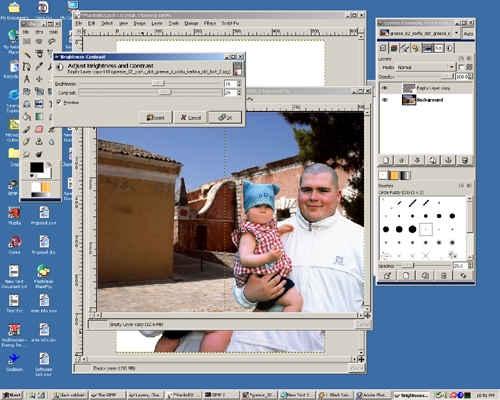Viewport: 500px width, 400px height.
Task: Open Filters menu in main image window
Action: pyautogui.click(x=210, y=23)
